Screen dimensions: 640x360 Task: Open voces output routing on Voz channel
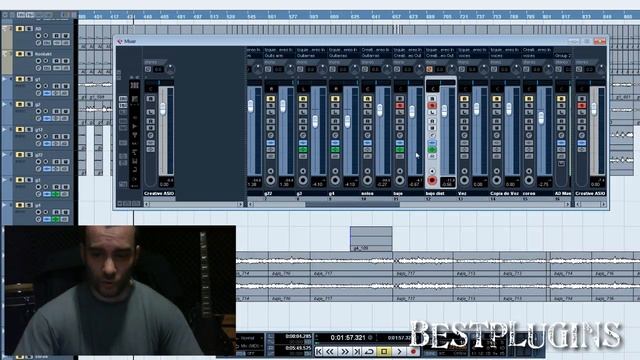pyautogui.click(x=472, y=55)
